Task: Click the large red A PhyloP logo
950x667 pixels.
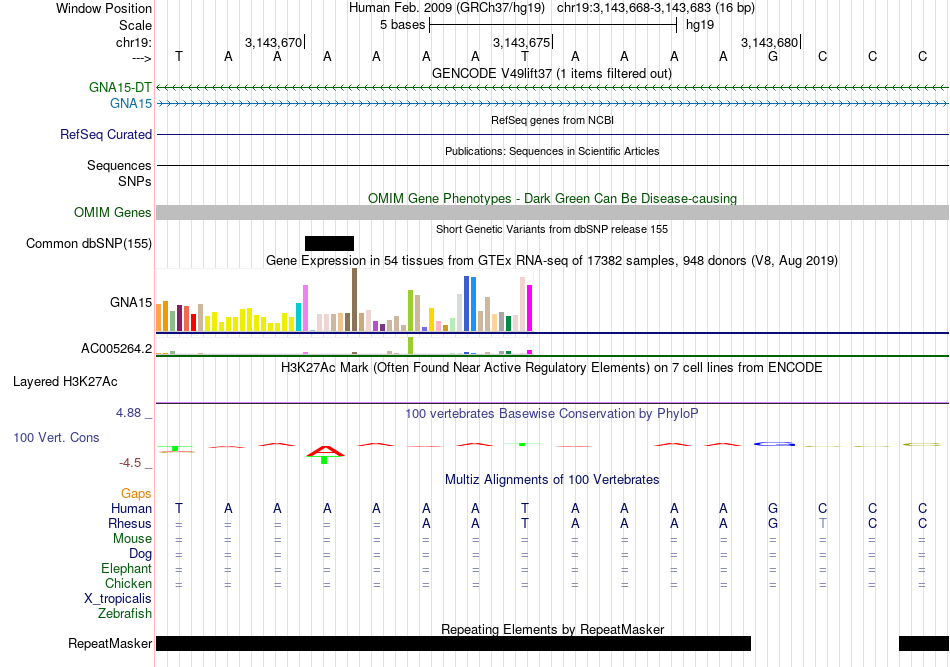Action: [x=325, y=452]
